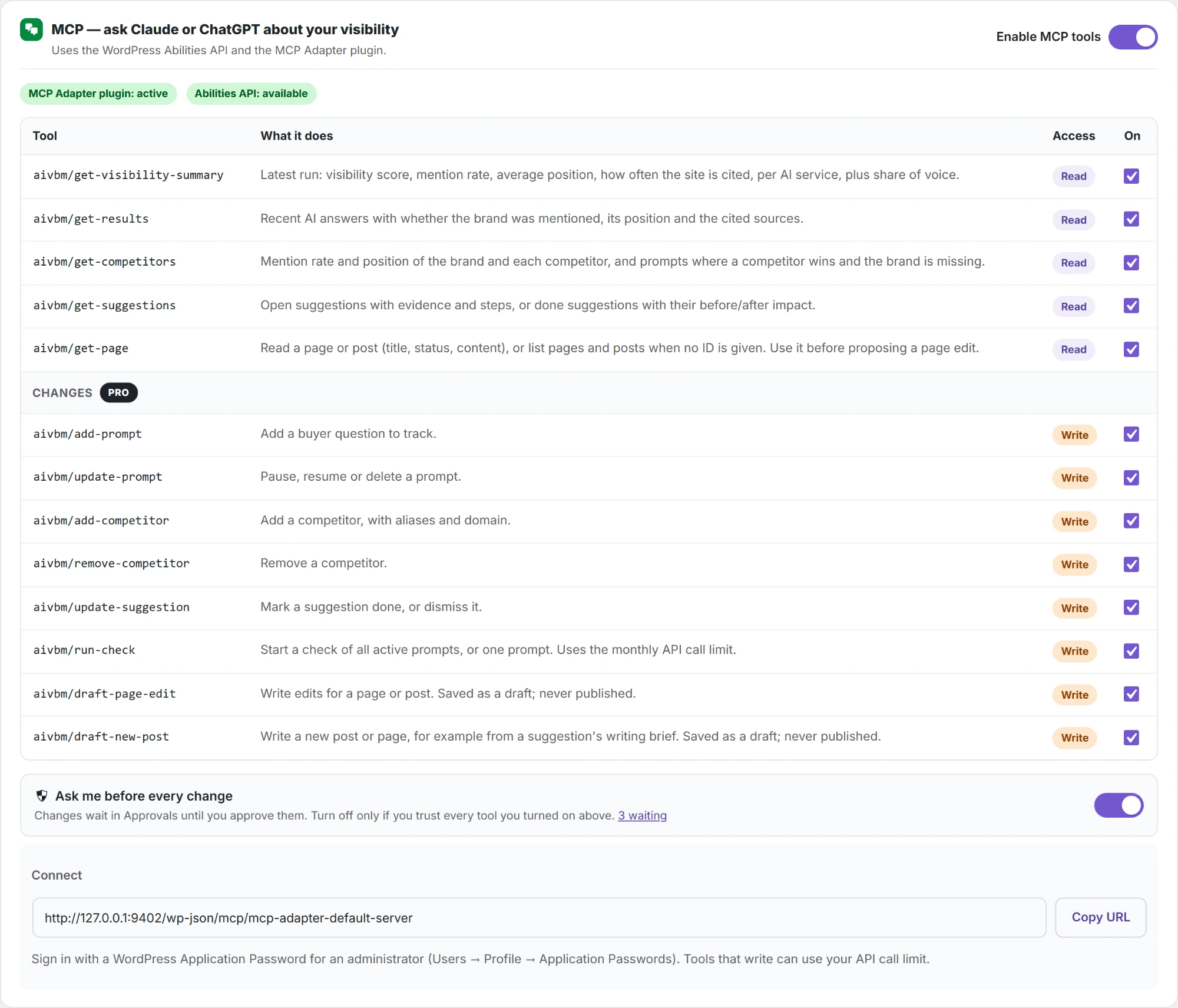1178x1008 pixels.
Task: Uncheck the aivbm/get-competitors checkbox
Action: pos(1131,263)
